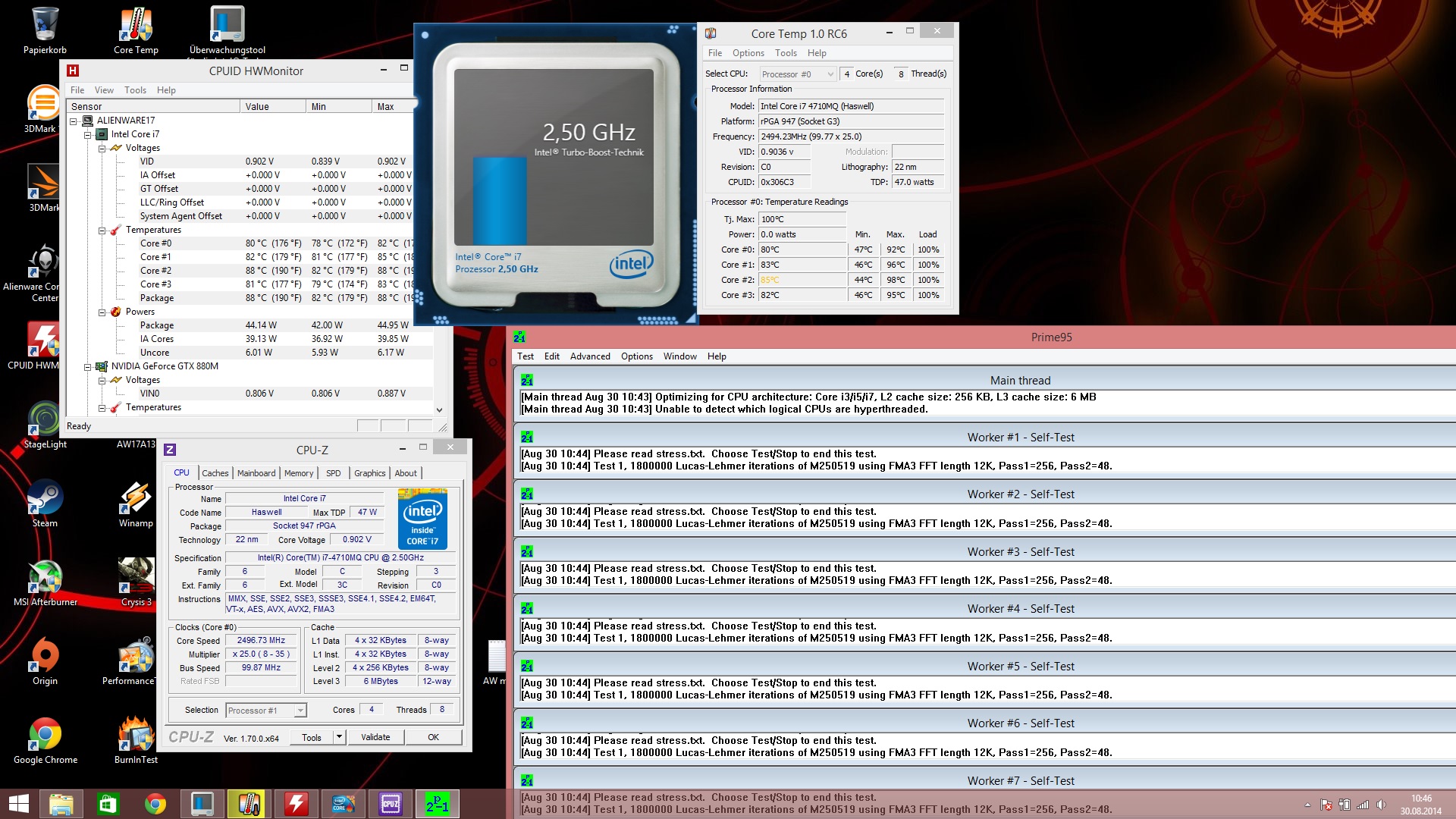The image size is (1456, 819).
Task: Click the CPUID HWMonitor desktop icon
Action: pyautogui.click(x=34, y=346)
